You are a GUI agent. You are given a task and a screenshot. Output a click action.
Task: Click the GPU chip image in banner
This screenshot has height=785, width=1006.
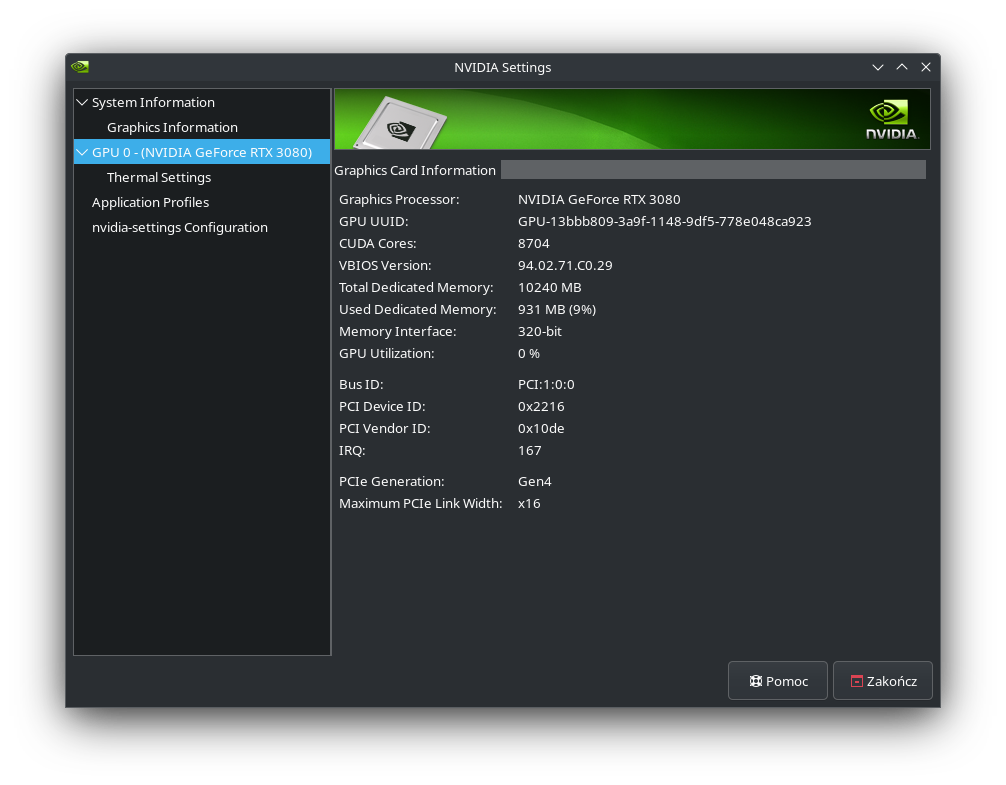(400, 122)
